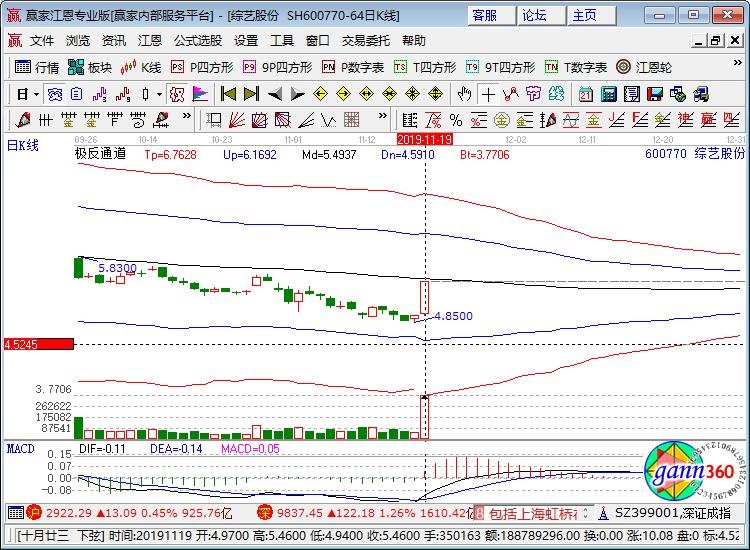Open the 板块 sector view
This screenshot has width=750, height=550.
point(90,67)
